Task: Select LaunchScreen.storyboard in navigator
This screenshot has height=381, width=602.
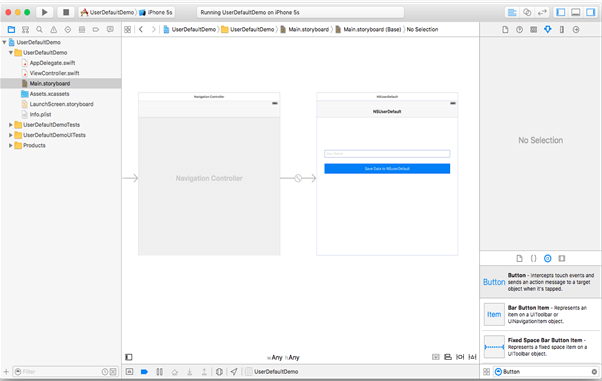Action: pyautogui.click(x=61, y=104)
